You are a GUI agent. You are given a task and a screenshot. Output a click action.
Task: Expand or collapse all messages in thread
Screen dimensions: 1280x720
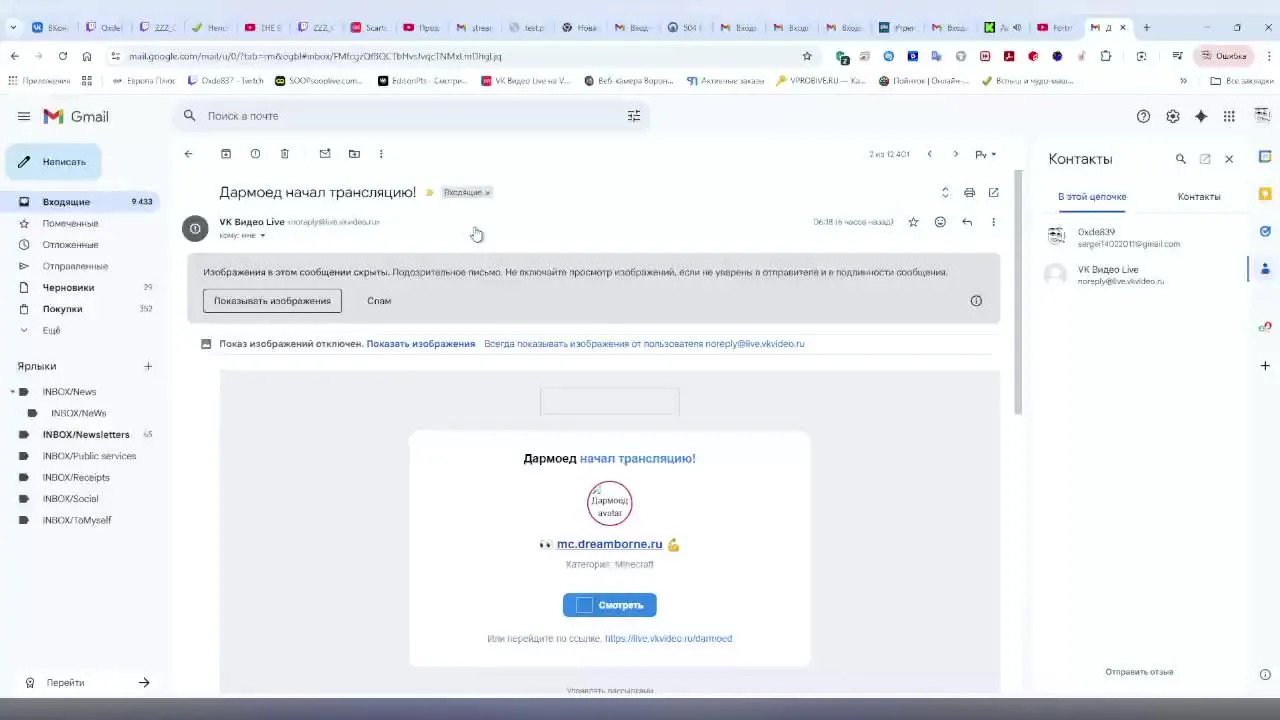[x=945, y=192]
